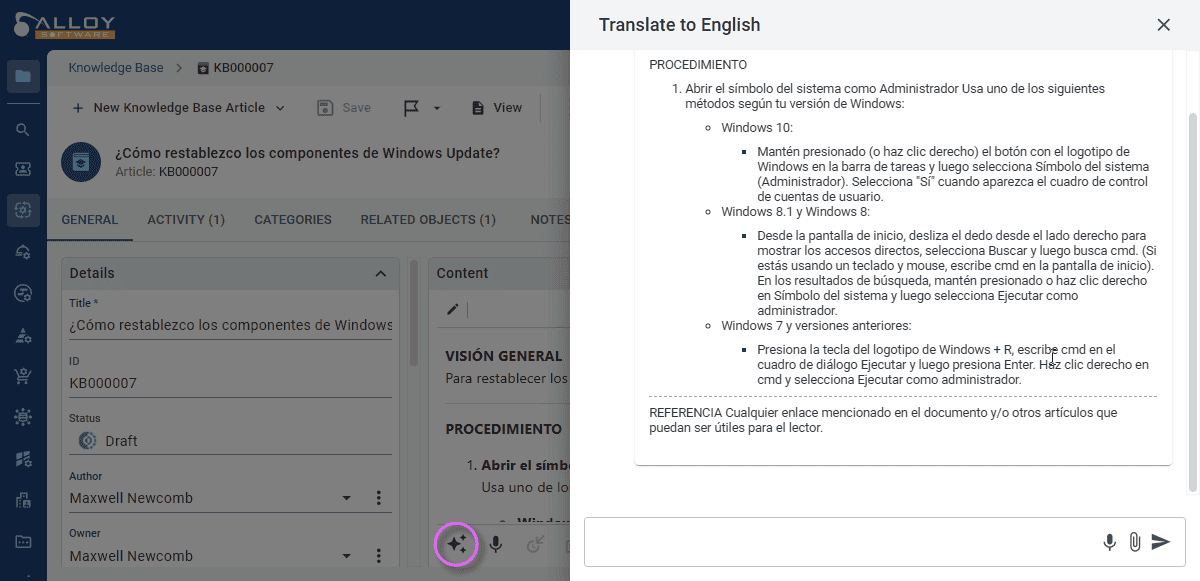The image size is (1200, 581).
Task: Click the 'VISIÓN GENERAL' heading in Content
Action: coord(503,356)
